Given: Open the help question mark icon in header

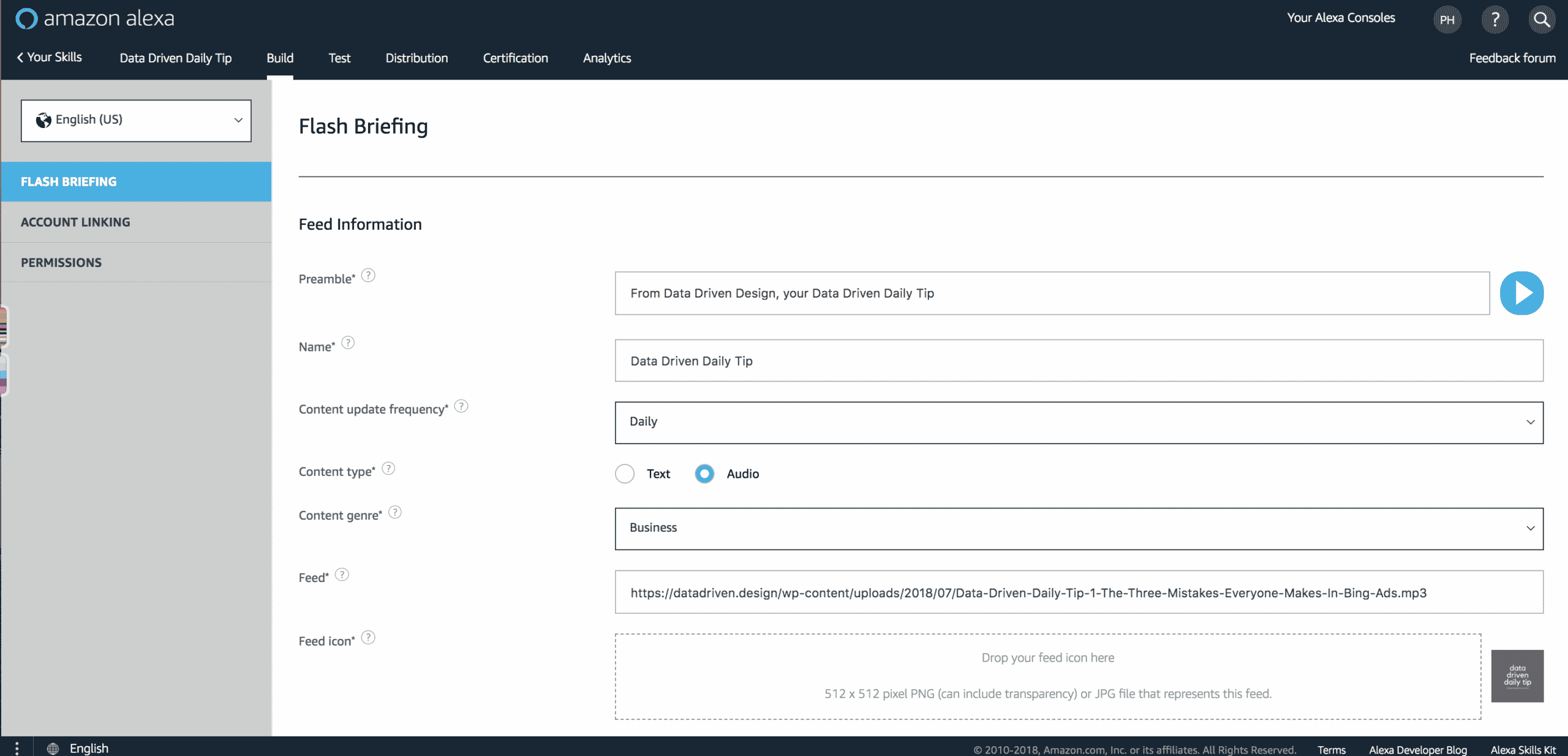Looking at the screenshot, I should click(1495, 20).
